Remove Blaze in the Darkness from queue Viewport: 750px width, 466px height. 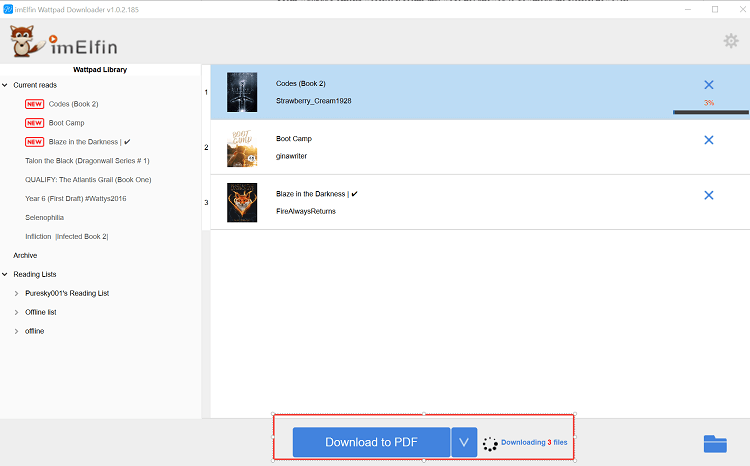click(709, 195)
